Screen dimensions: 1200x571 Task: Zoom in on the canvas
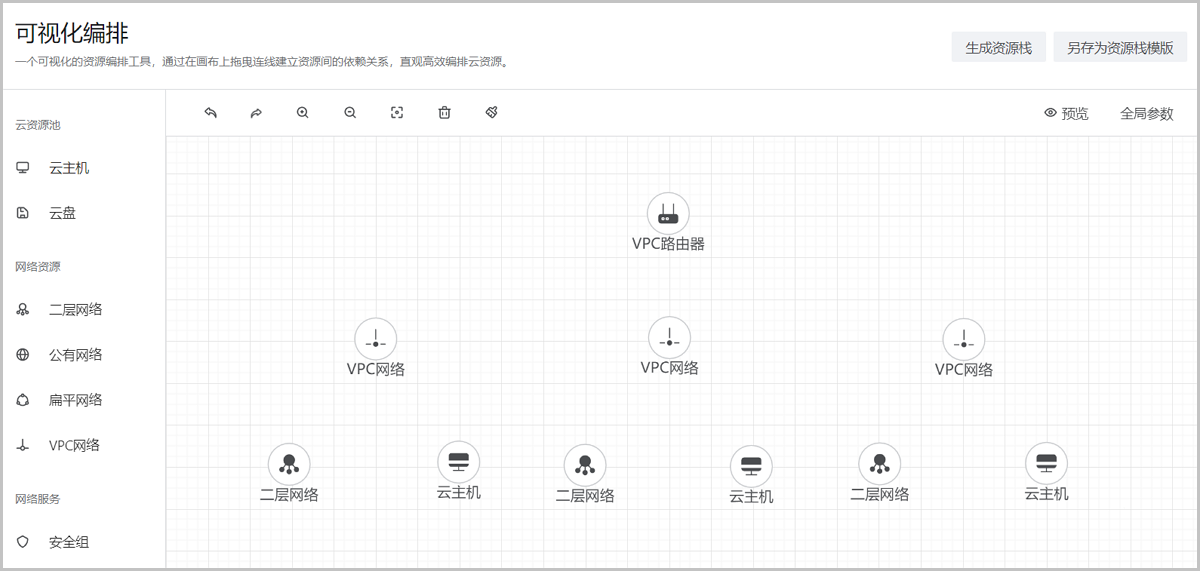303,113
